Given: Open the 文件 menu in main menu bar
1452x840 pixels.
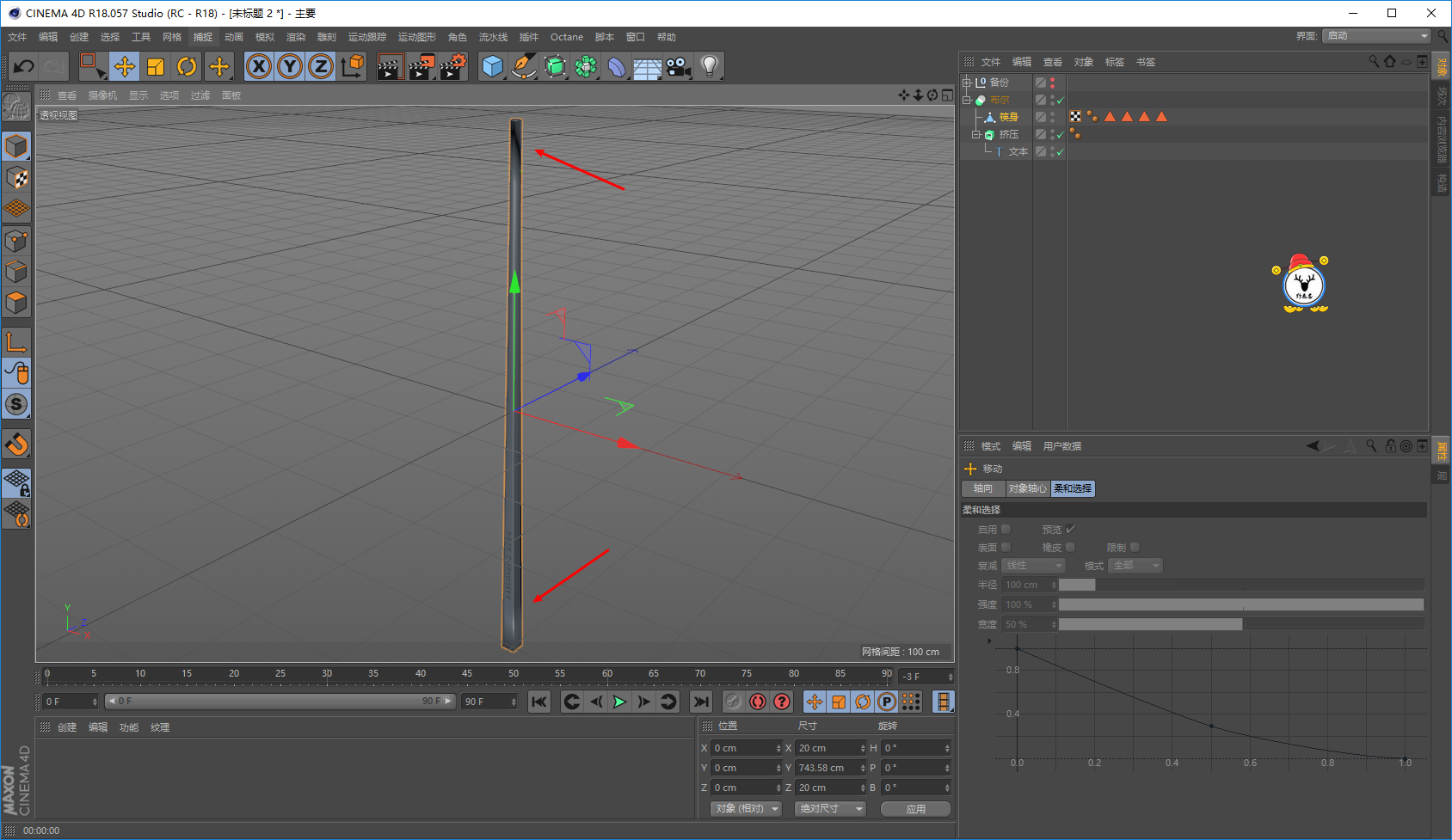Looking at the screenshot, I should click(17, 37).
